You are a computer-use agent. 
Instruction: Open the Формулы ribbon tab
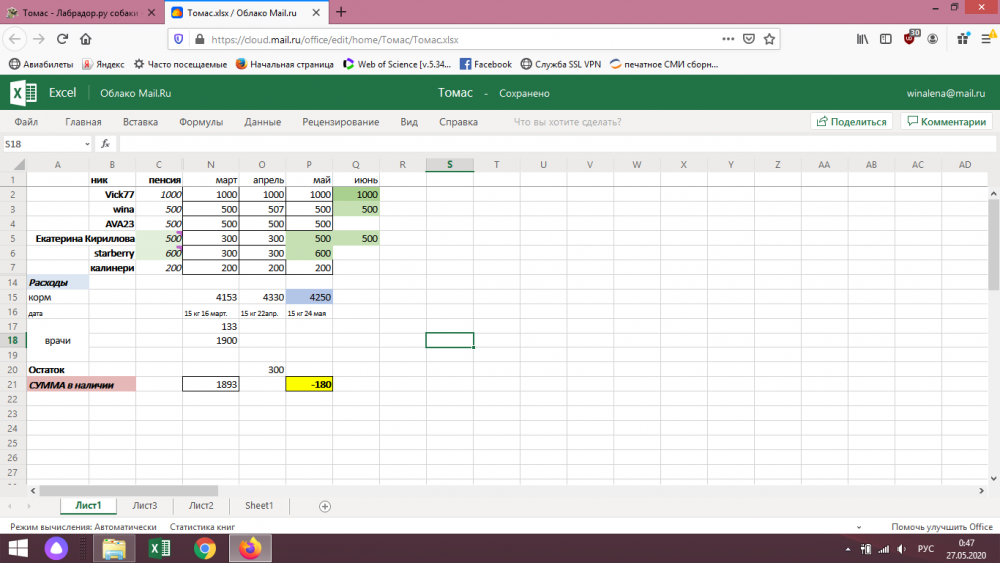tap(201, 122)
